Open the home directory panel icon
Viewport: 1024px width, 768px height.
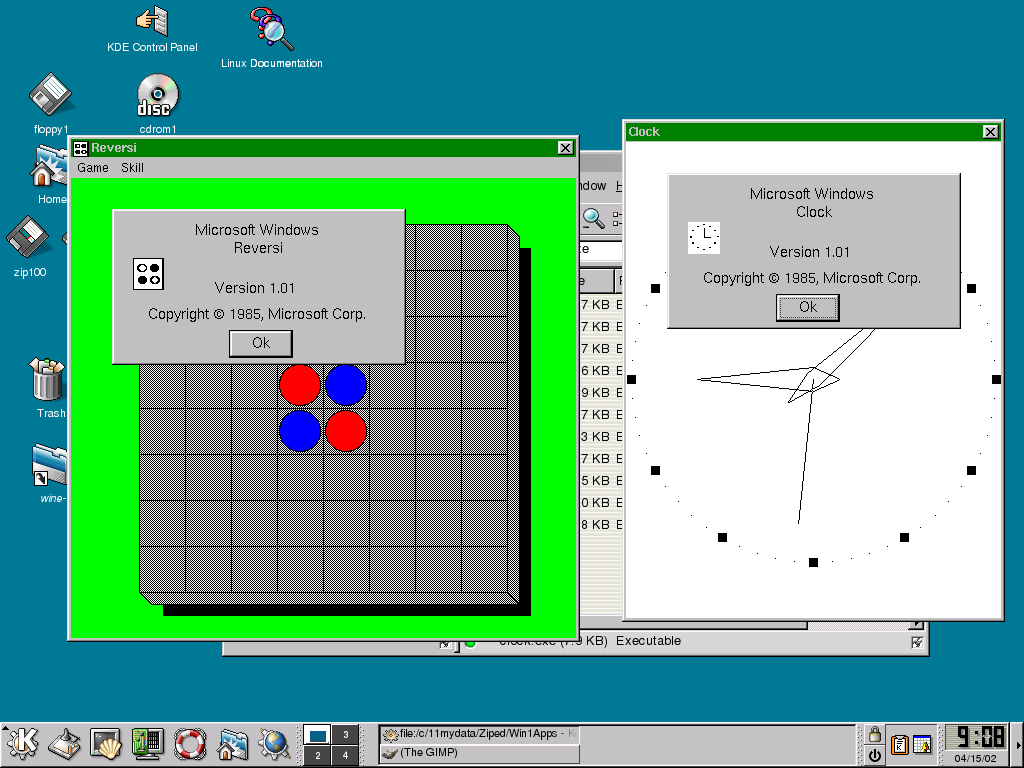click(232, 744)
